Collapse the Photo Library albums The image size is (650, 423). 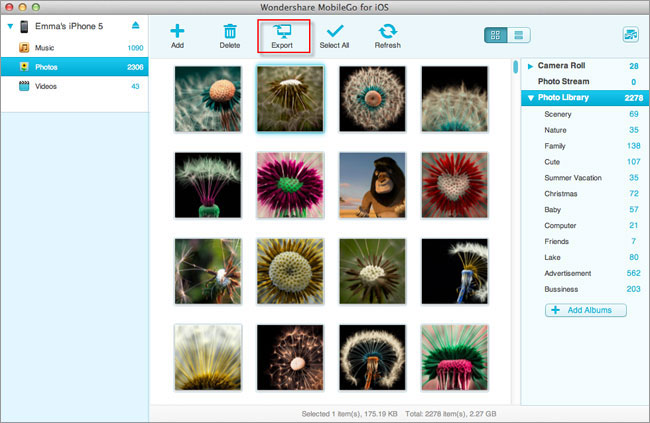click(x=530, y=98)
